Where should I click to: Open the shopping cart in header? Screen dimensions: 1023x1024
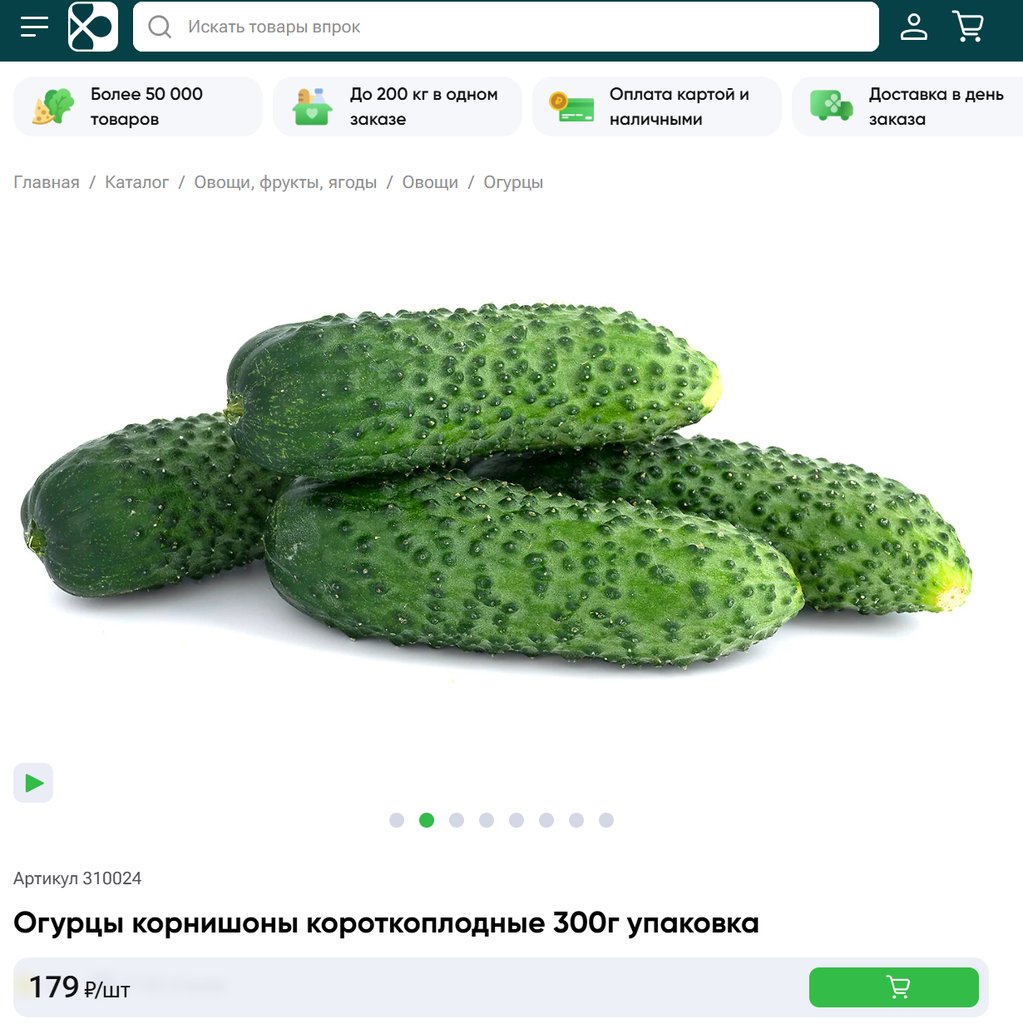click(x=968, y=27)
